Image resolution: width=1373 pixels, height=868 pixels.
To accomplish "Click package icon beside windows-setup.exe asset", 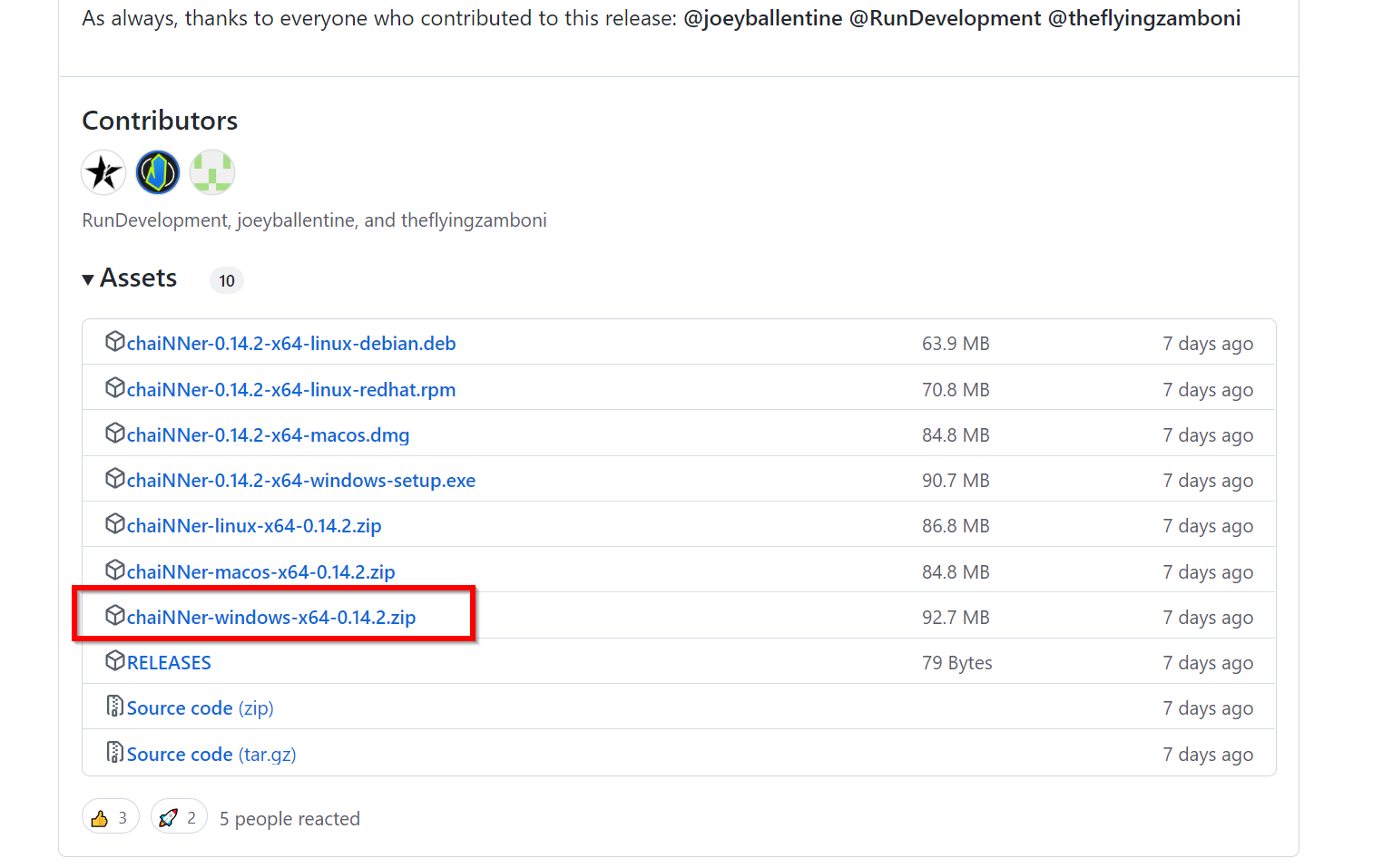I will [x=115, y=479].
